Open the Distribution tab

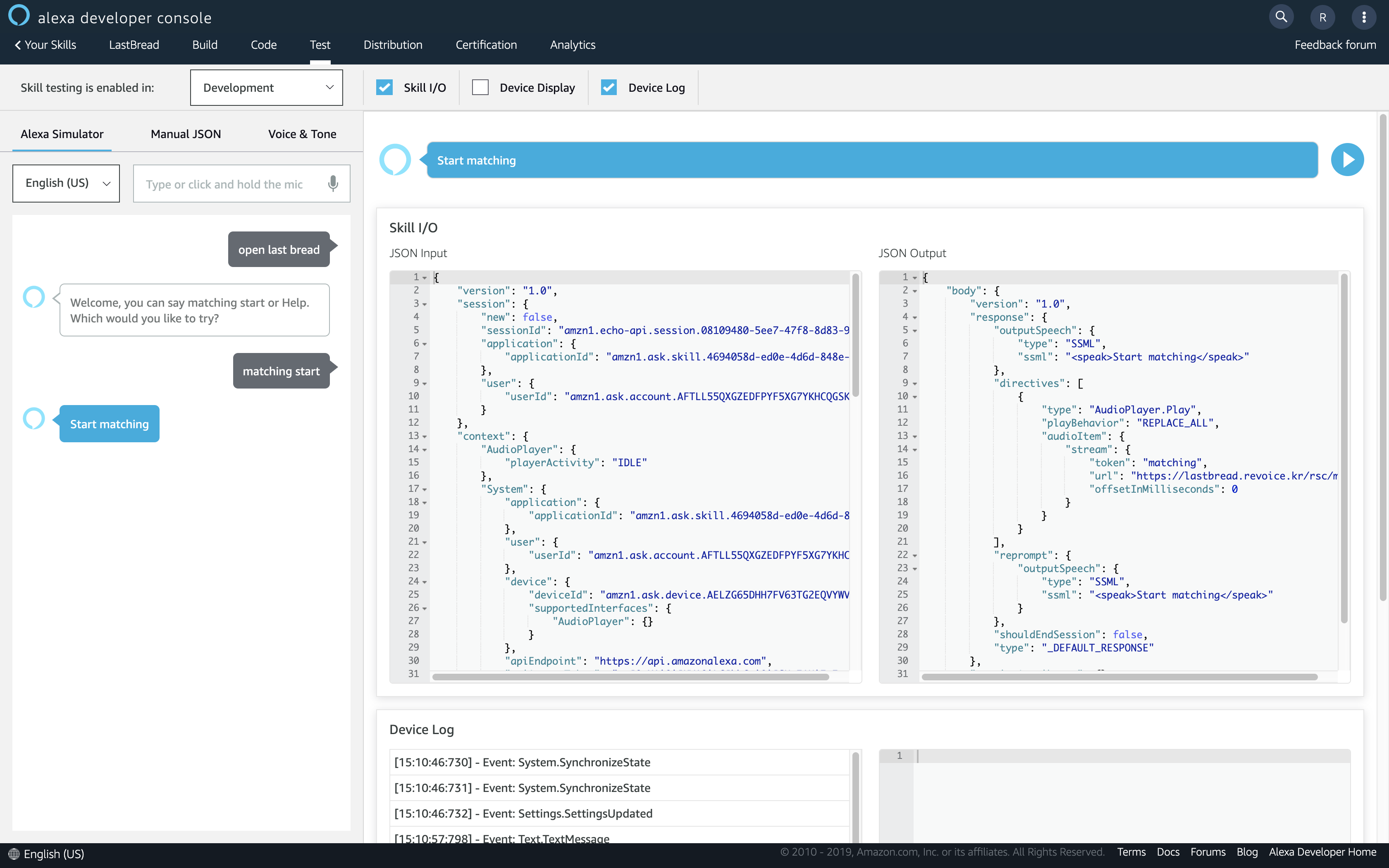[393, 45]
